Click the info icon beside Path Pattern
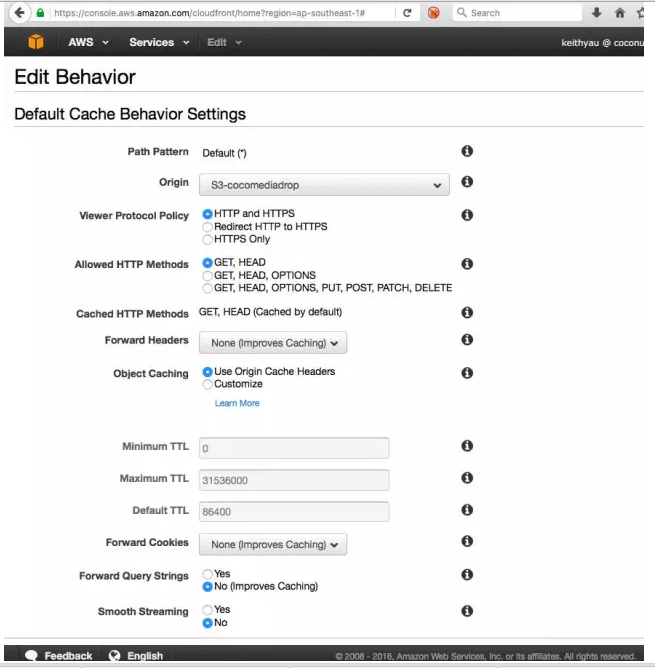The height and width of the screenshot is (668, 655). point(467,151)
